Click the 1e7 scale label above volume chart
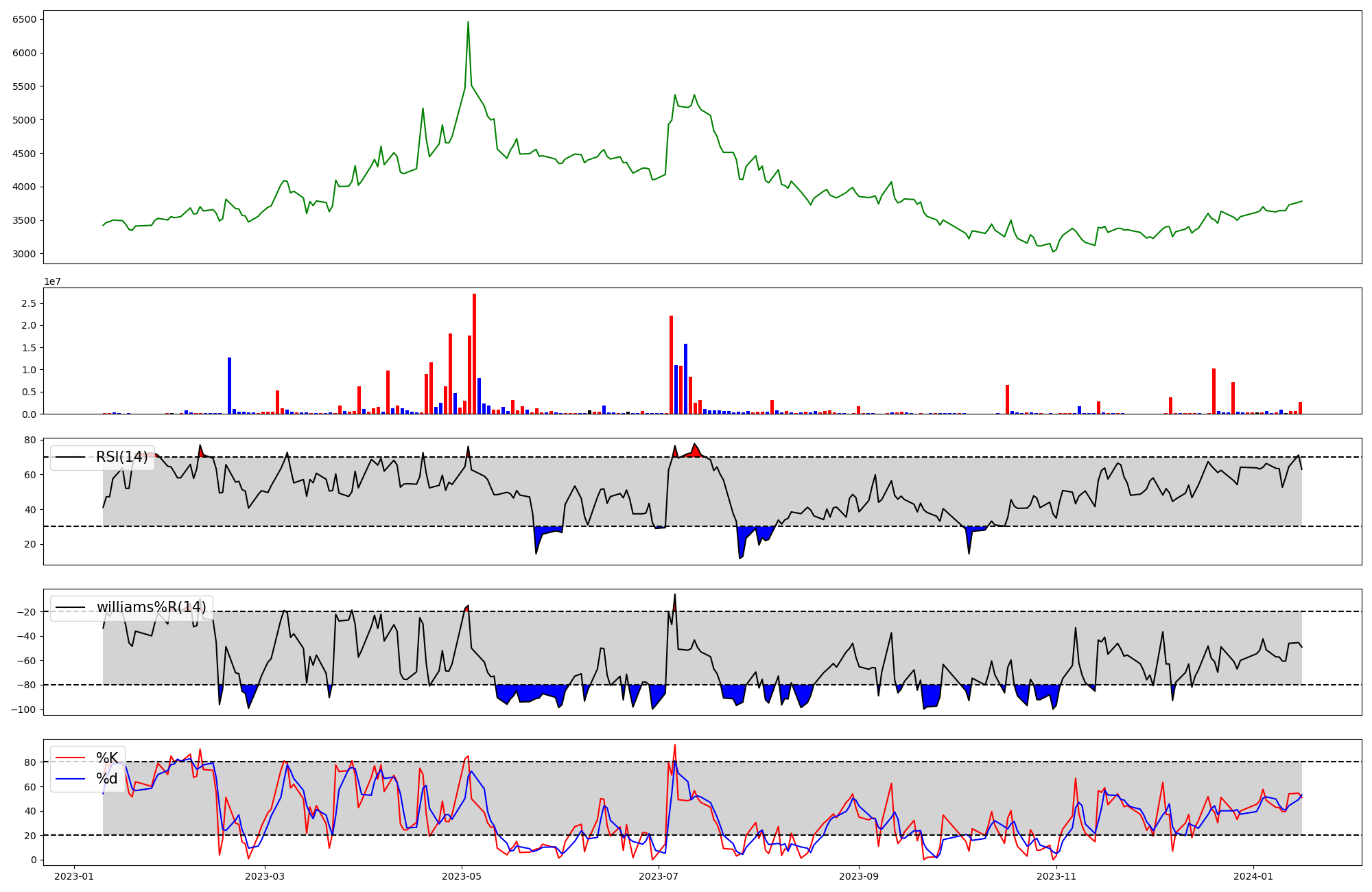 tap(52, 282)
